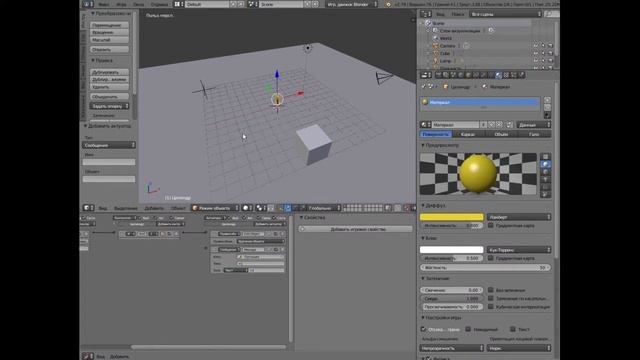
Task: Click the Camera icon in the outliner
Action: (x=436, y=46)
